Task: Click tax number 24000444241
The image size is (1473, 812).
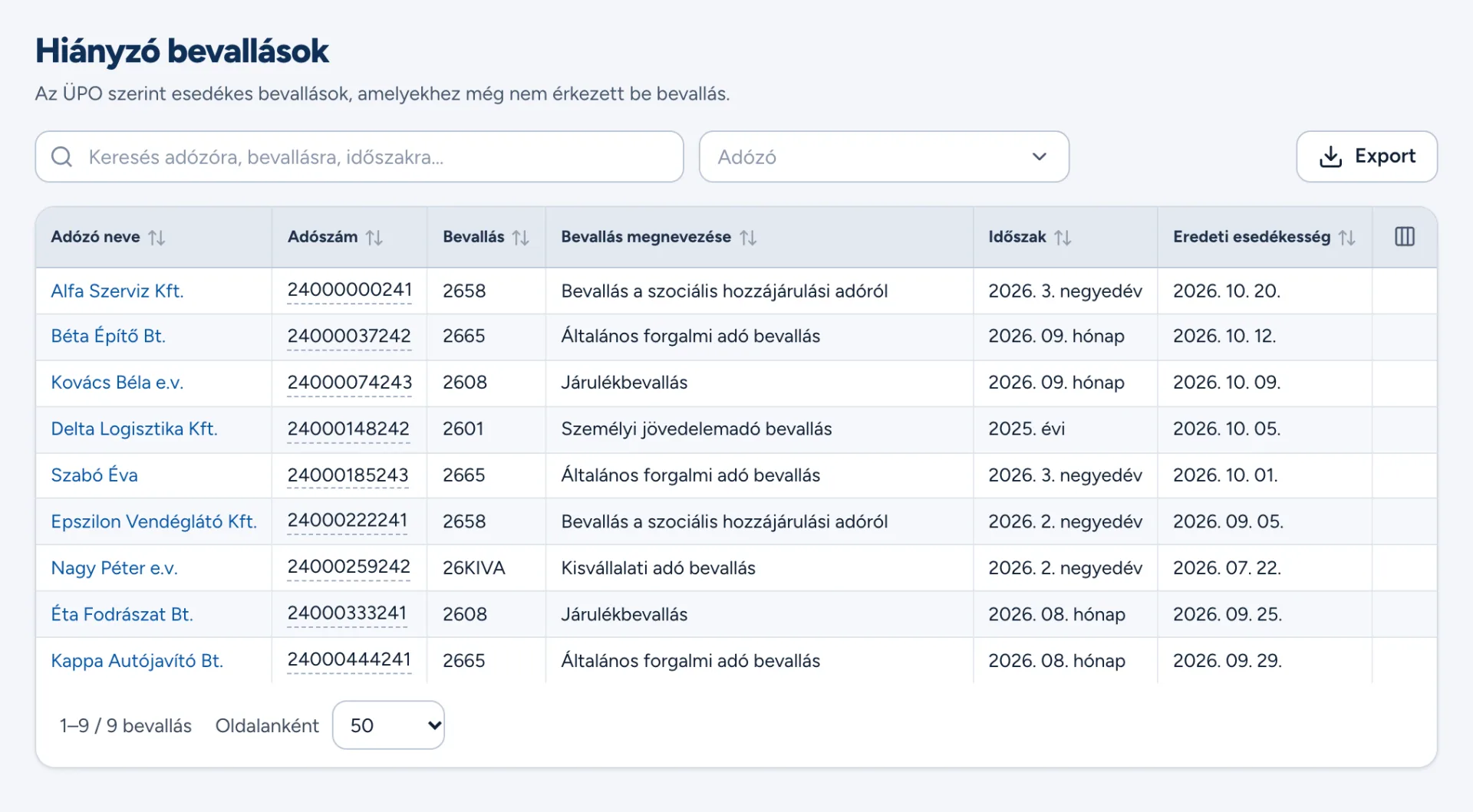Action: (x=349, y=659)
